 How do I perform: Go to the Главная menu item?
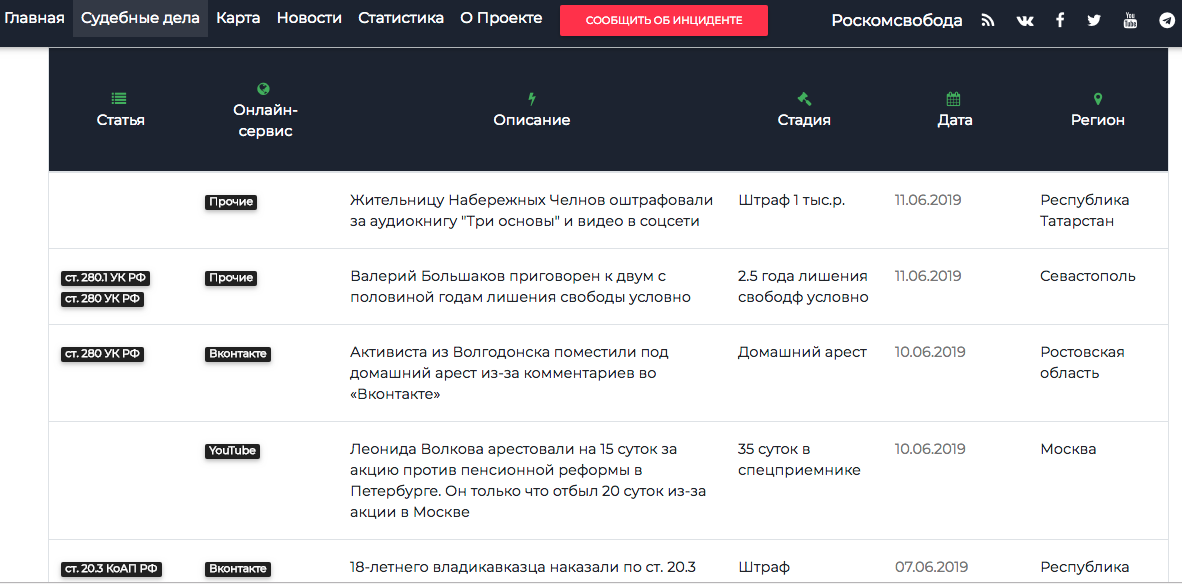(x=35, y=18)
